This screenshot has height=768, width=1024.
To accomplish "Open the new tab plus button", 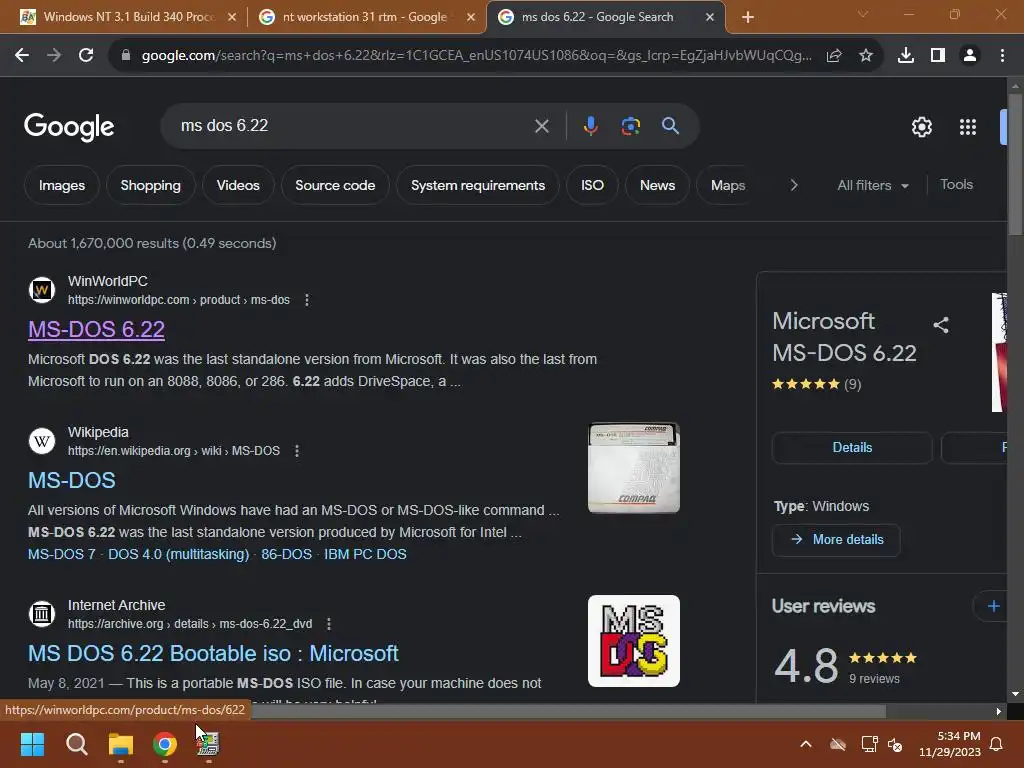I will tap(748, 17).
